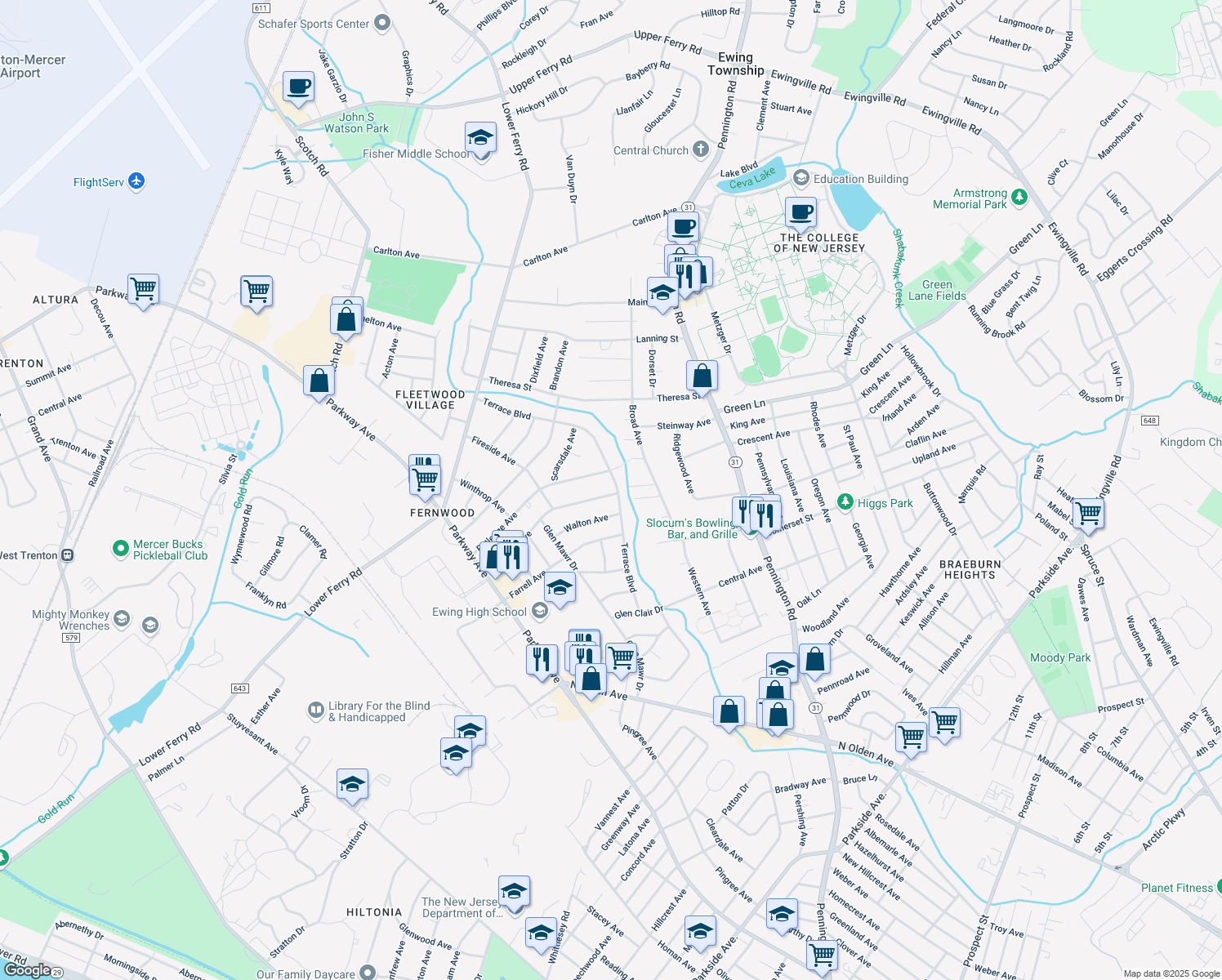This screenshot has height=980, width=1222.
Task: Click coffee pin above The College of New Jersey
Action: 801,214
